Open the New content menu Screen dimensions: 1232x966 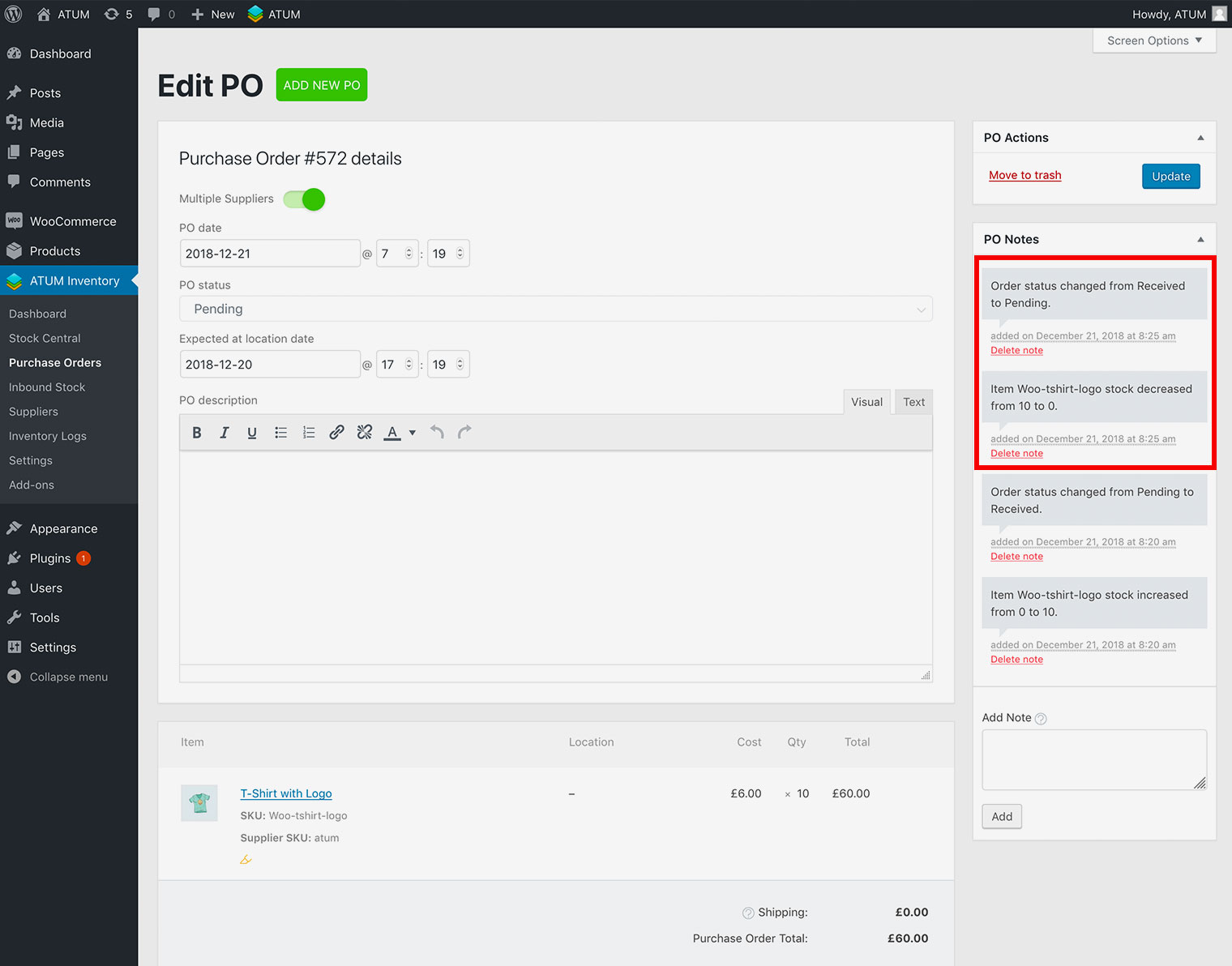click(212, 14)
